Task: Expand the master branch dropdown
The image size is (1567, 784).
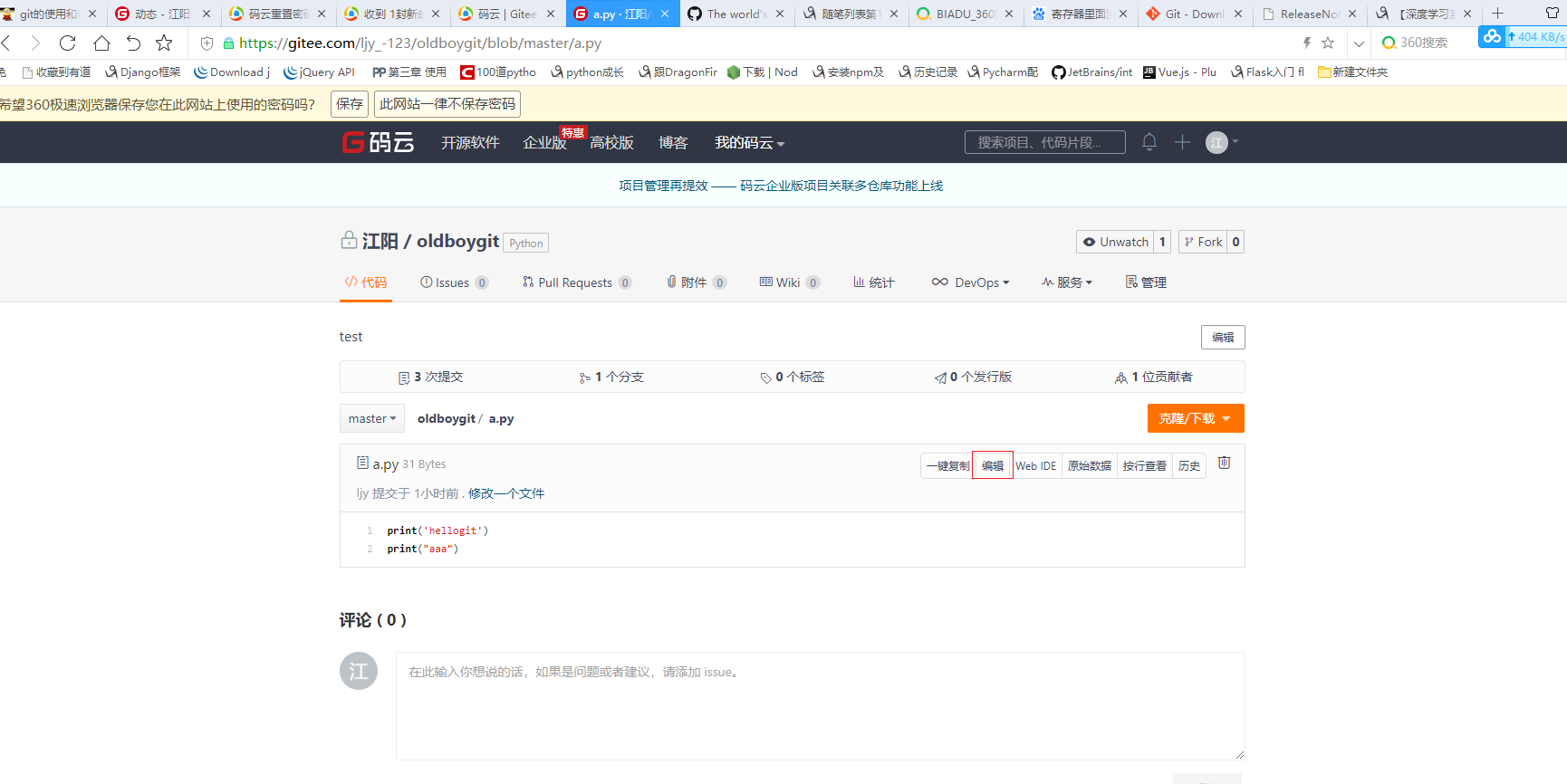Action: [372, 418]
